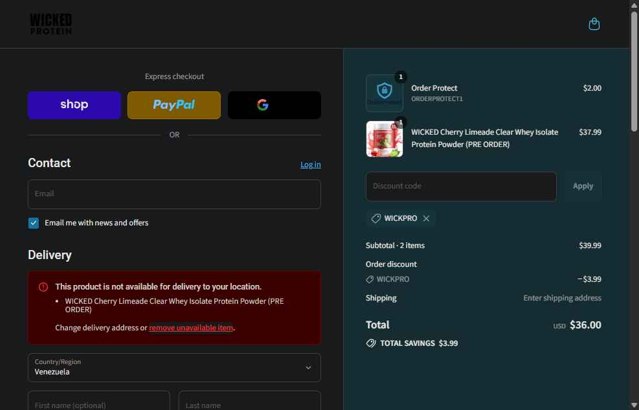Focus the First name (optional) field
The image size is (639, 410).
[99, 401]
